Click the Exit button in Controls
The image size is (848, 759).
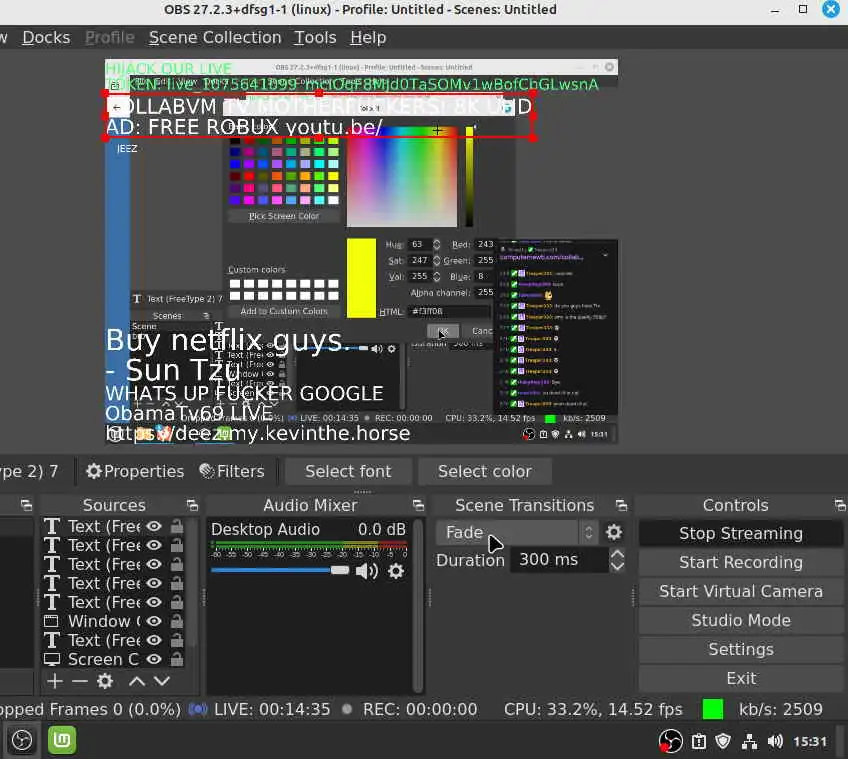pyautogui.click(x=741, y=678)
